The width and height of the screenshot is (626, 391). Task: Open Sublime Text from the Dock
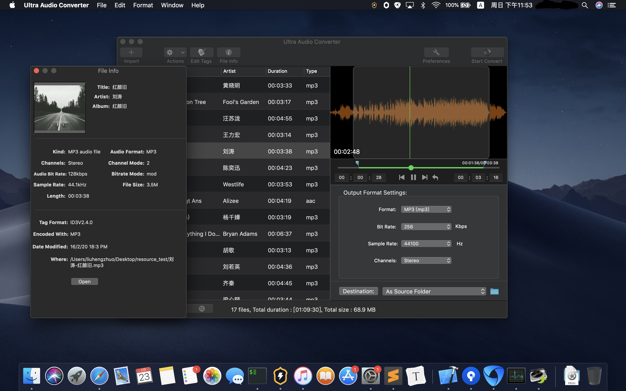coord(393,376)
